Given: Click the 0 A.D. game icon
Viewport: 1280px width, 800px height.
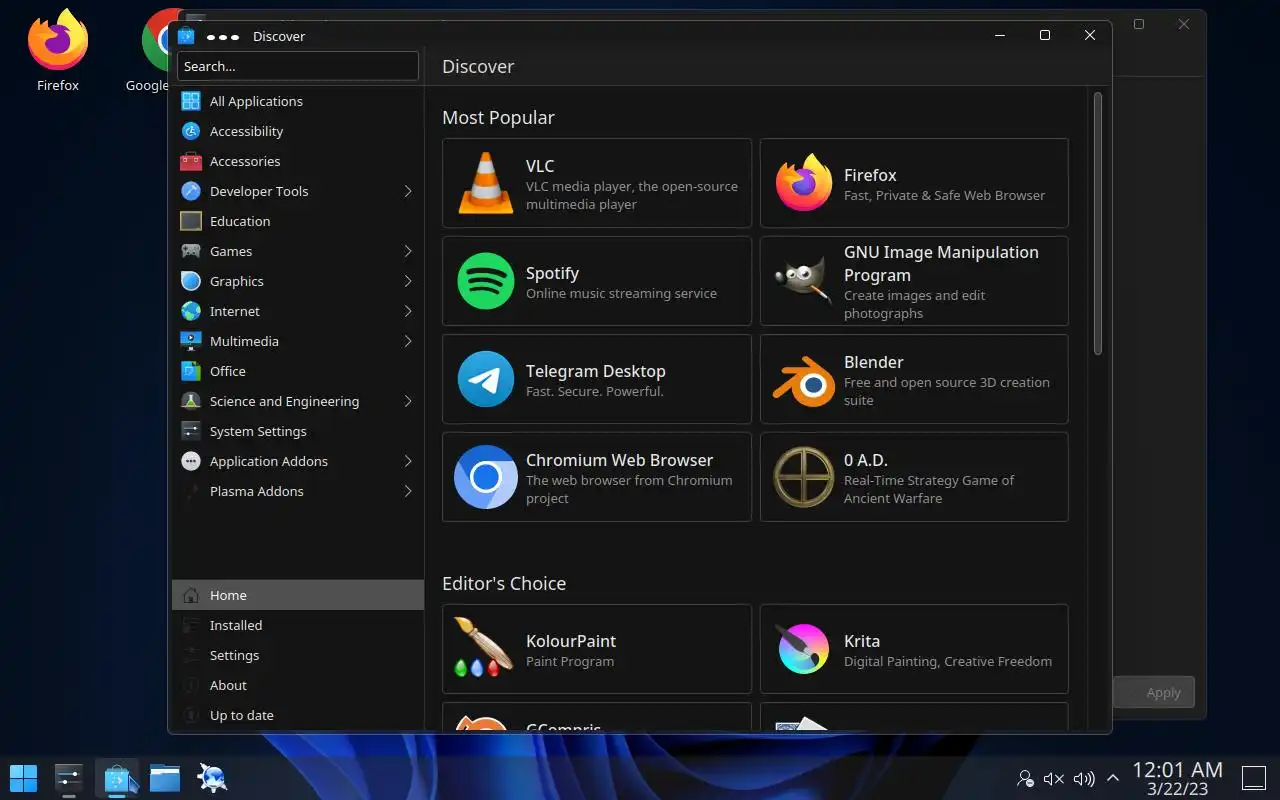Looking at the screenshot, I should coord(804,477).
